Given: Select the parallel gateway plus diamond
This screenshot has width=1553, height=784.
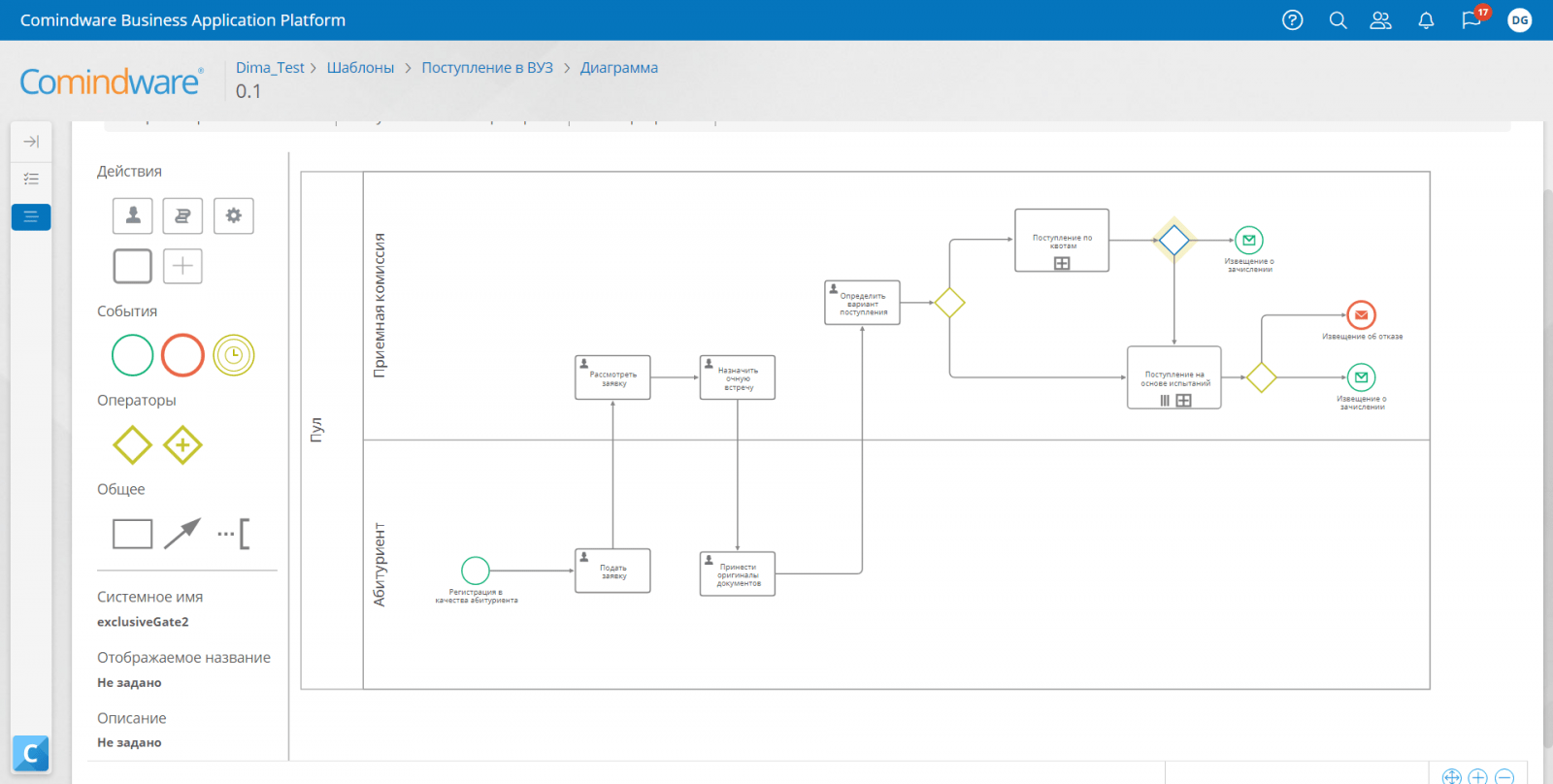Looking at the screenshot, I should (182, 445).
